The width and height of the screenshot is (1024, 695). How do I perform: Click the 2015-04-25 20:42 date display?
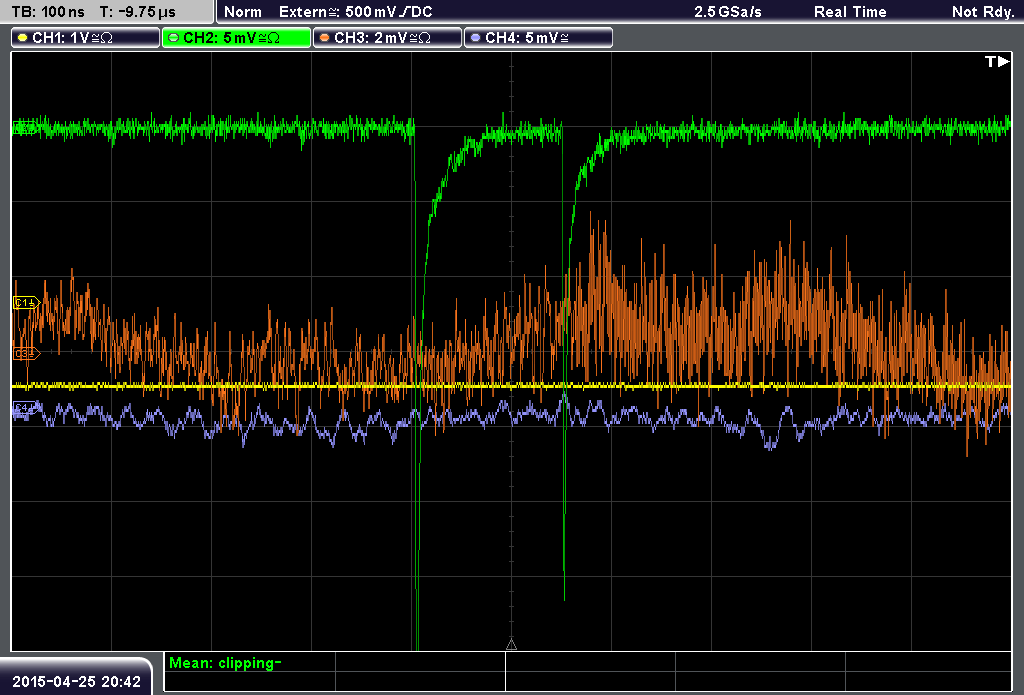coord(76,681)
